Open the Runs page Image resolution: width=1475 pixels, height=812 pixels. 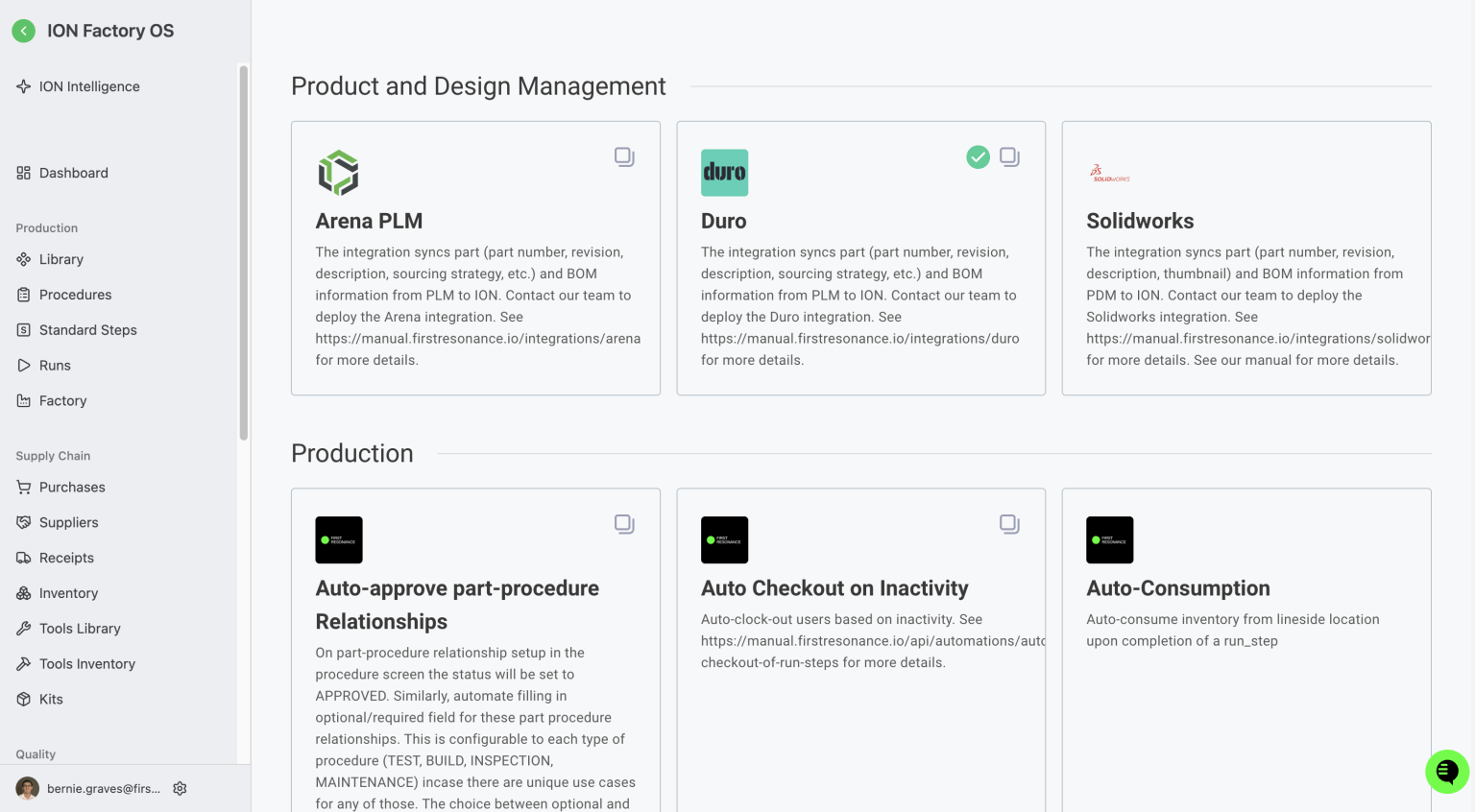55,366
